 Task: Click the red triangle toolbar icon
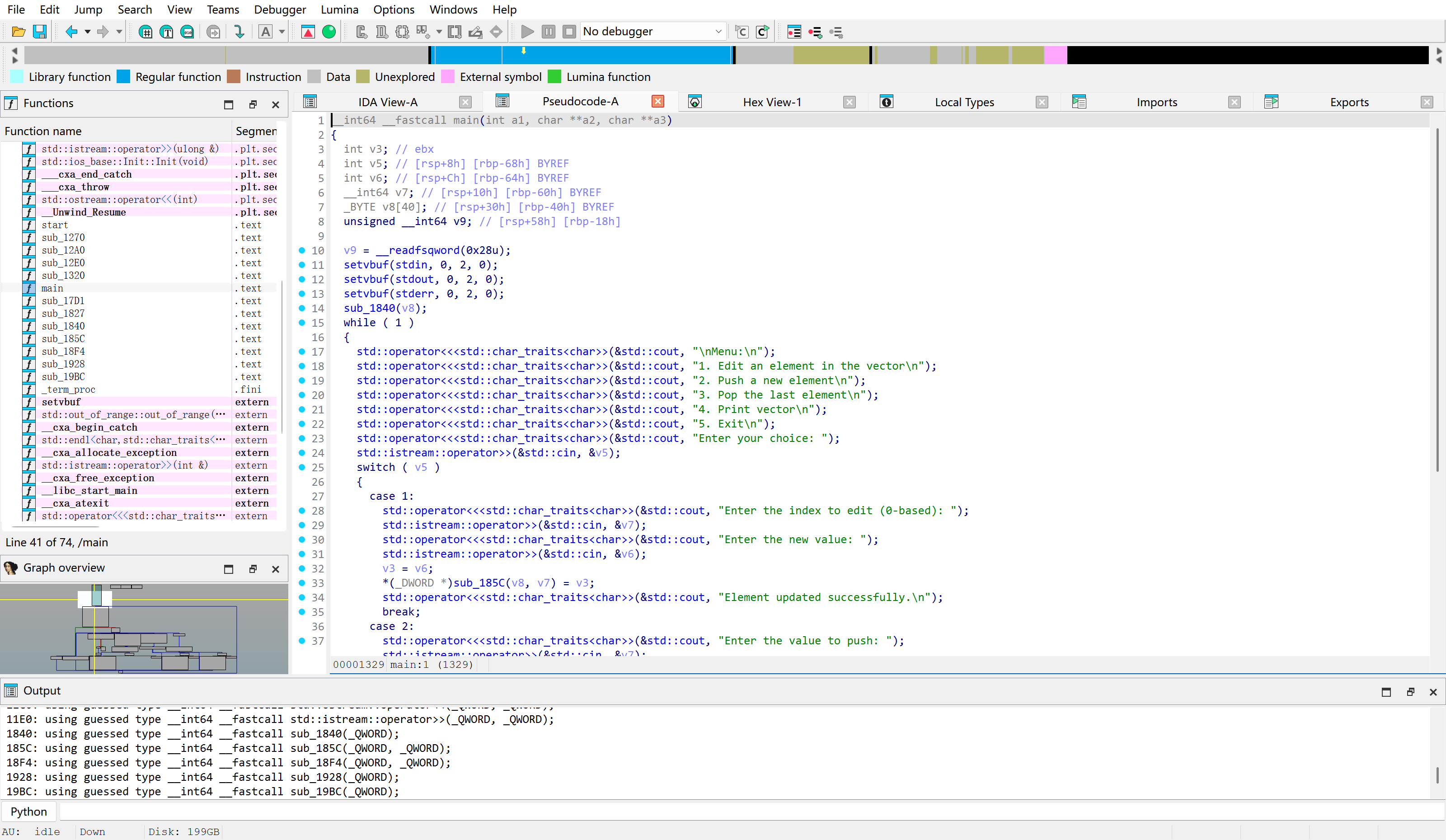pos(308,32)
